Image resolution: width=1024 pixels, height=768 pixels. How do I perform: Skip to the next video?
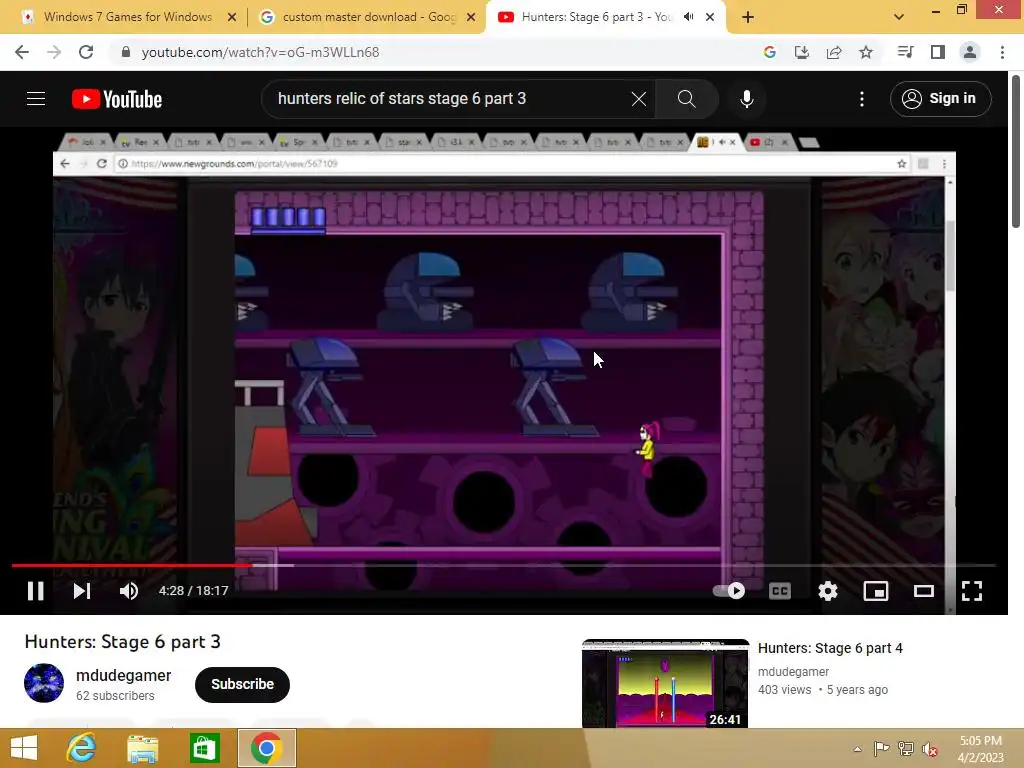coord(82,591)
